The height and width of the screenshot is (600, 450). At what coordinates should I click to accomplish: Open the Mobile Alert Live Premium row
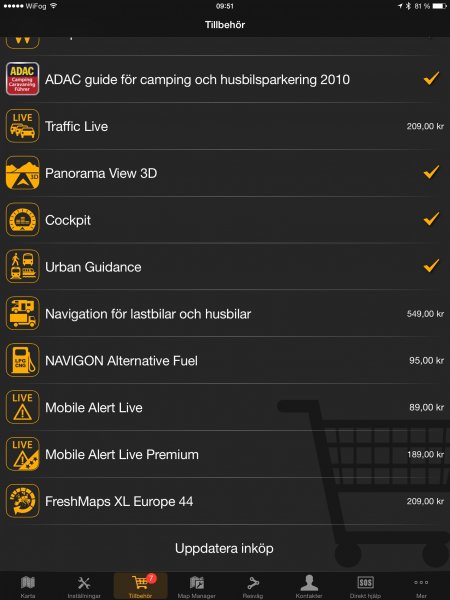click(x=225, y=454)
